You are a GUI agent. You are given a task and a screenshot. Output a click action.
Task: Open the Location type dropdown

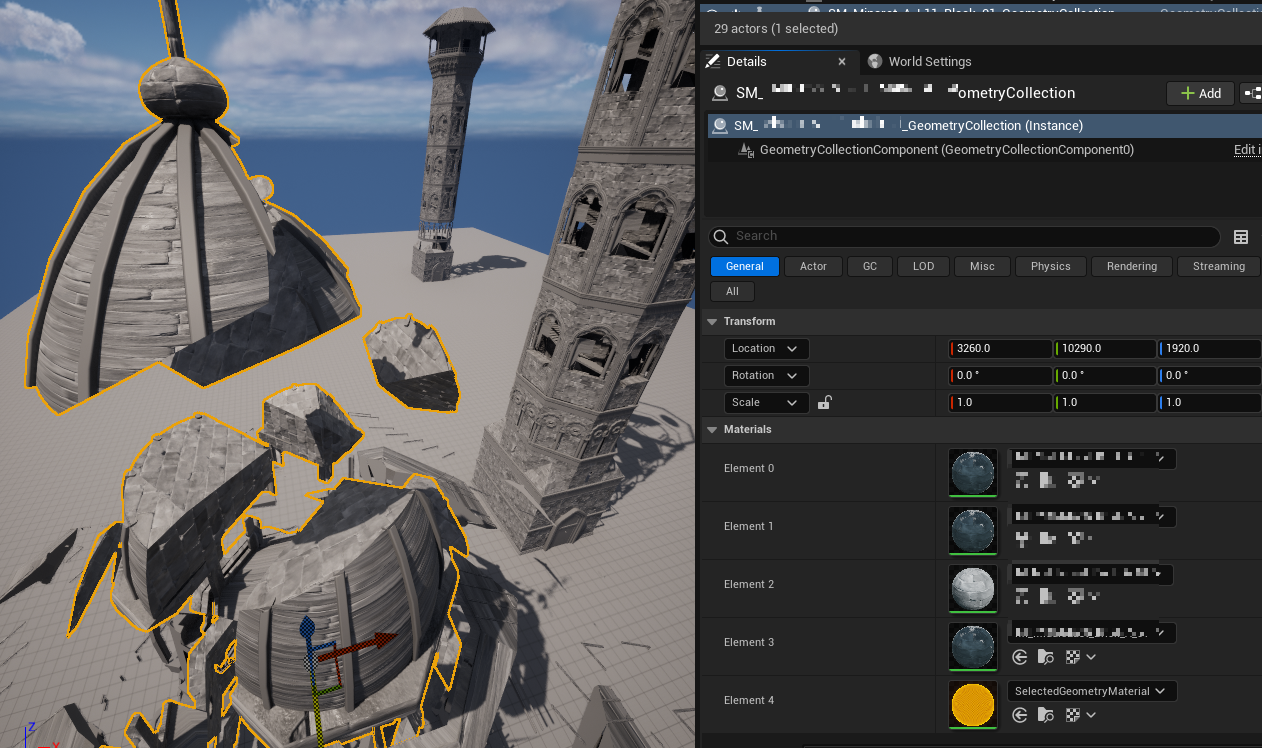pyautogui.click(x=766, y=348)
